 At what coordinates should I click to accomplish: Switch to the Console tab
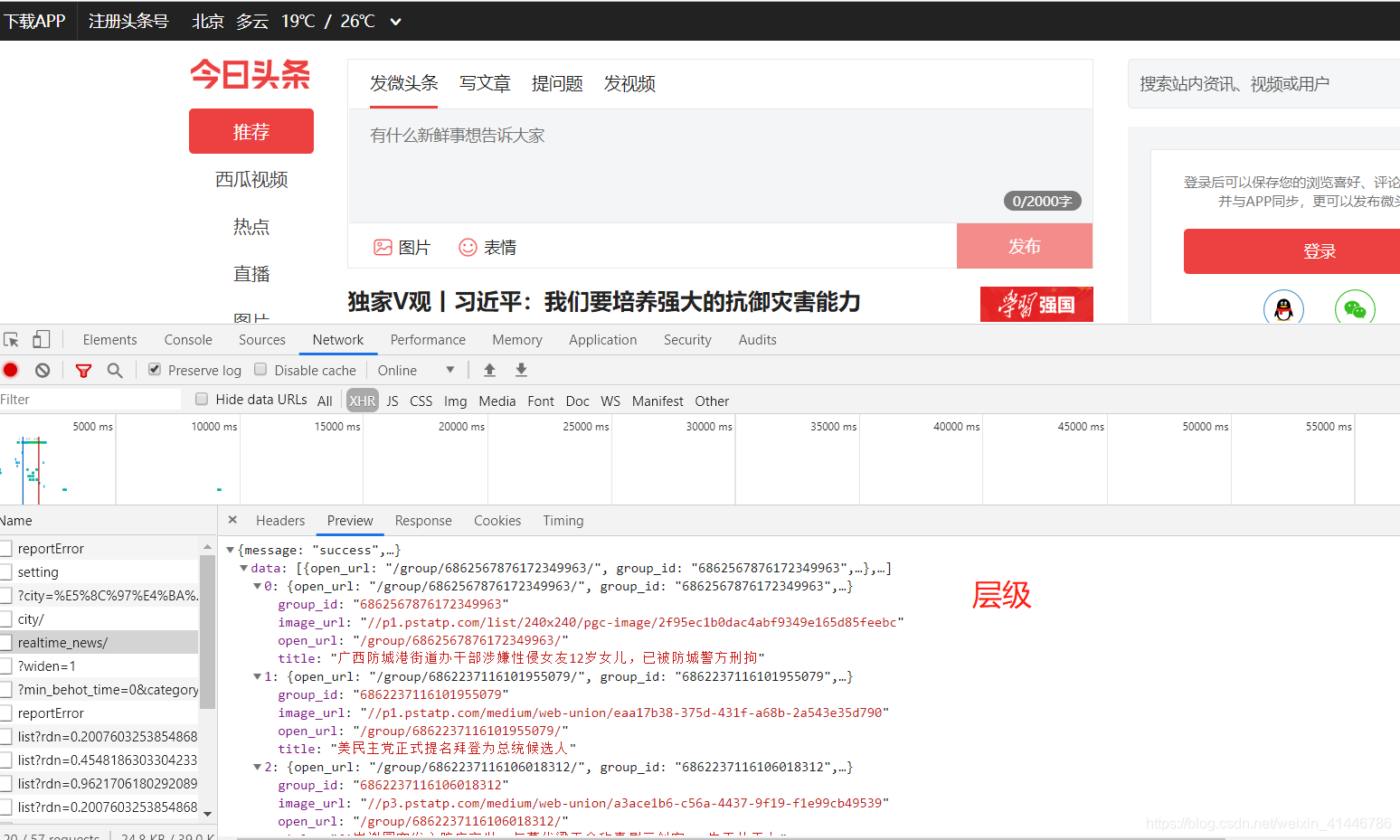[x=188, y=340]
